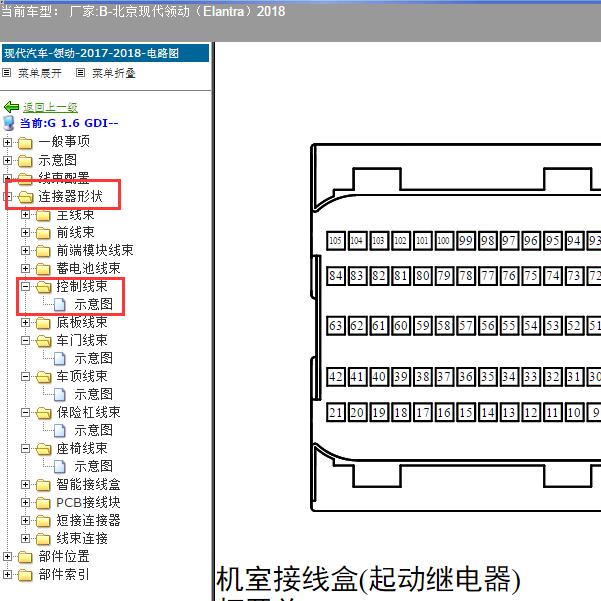Expand the 蓄电池线束 node
Image resolution: width=601 pixels, height=601 pixels.
[25, 268]
